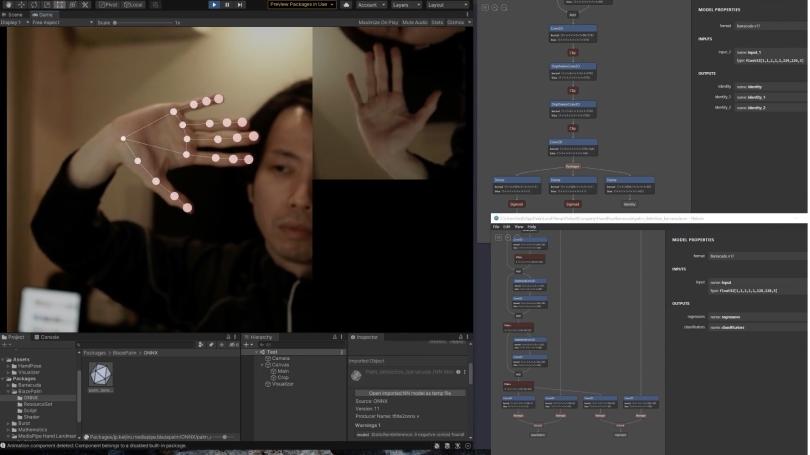Select the Visualizer object in Hierarchy
810x455 pixels.
coord(283,383)
